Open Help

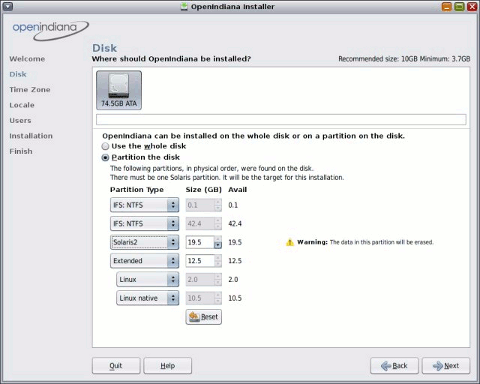pyautogui.click(x=168, y=366)
